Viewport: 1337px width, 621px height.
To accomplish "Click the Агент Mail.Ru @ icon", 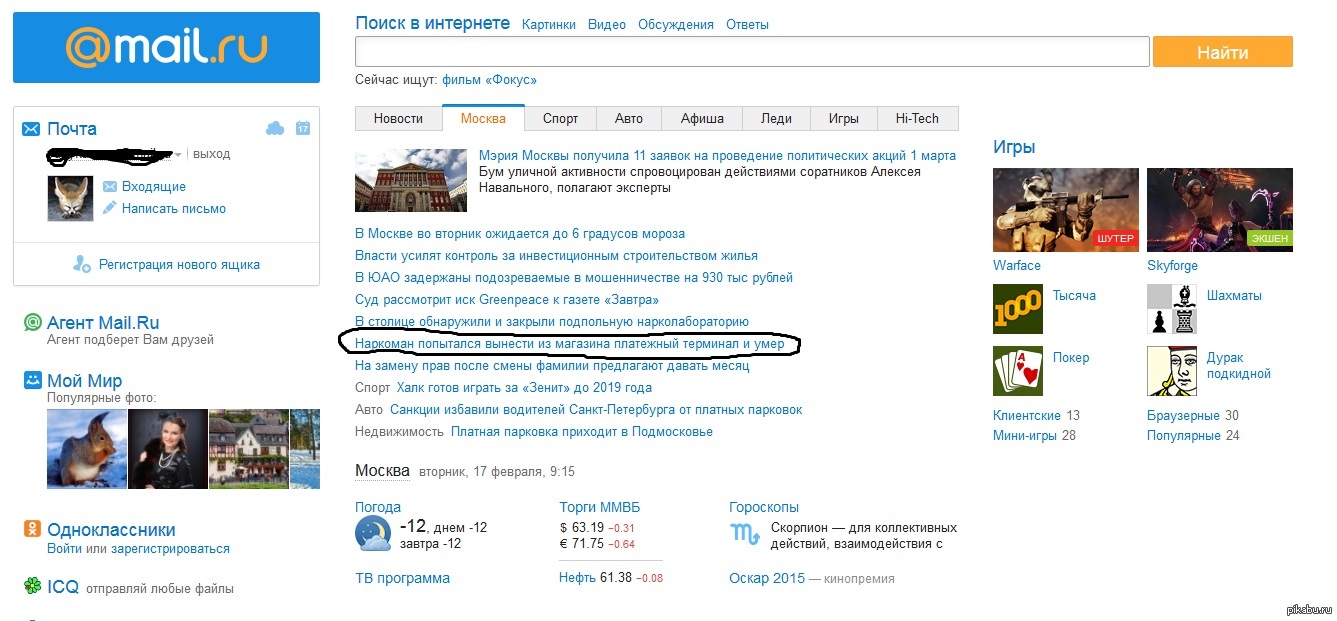I will point(33,323).
